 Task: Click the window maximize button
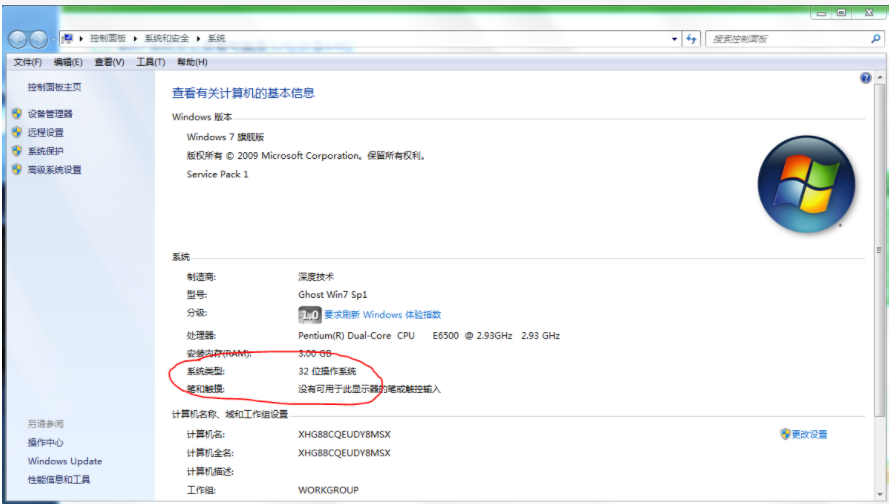tap(842, 12)
